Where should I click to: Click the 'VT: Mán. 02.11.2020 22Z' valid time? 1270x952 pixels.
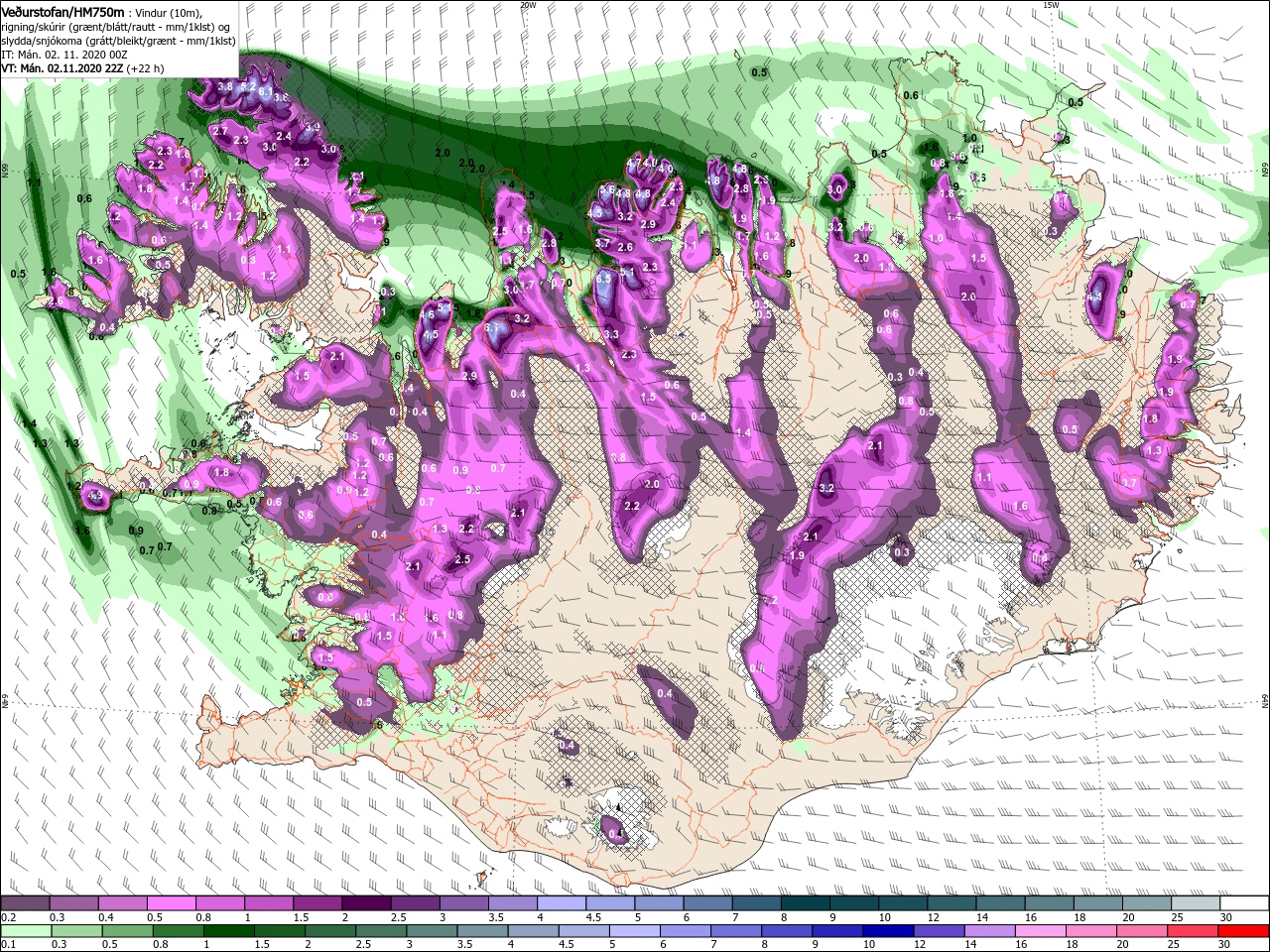click(62, 68)
